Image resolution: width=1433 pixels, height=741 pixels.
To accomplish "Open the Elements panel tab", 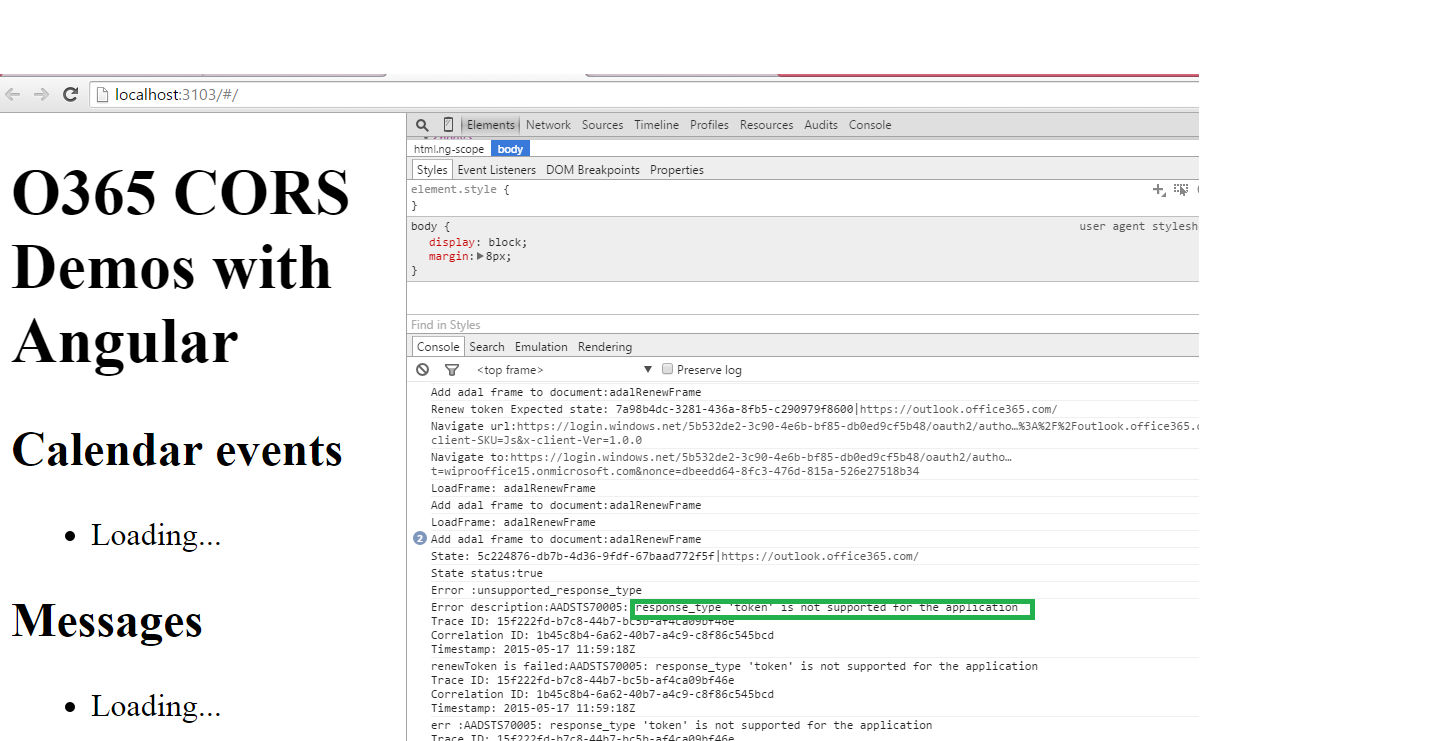I will coord(490,125).
